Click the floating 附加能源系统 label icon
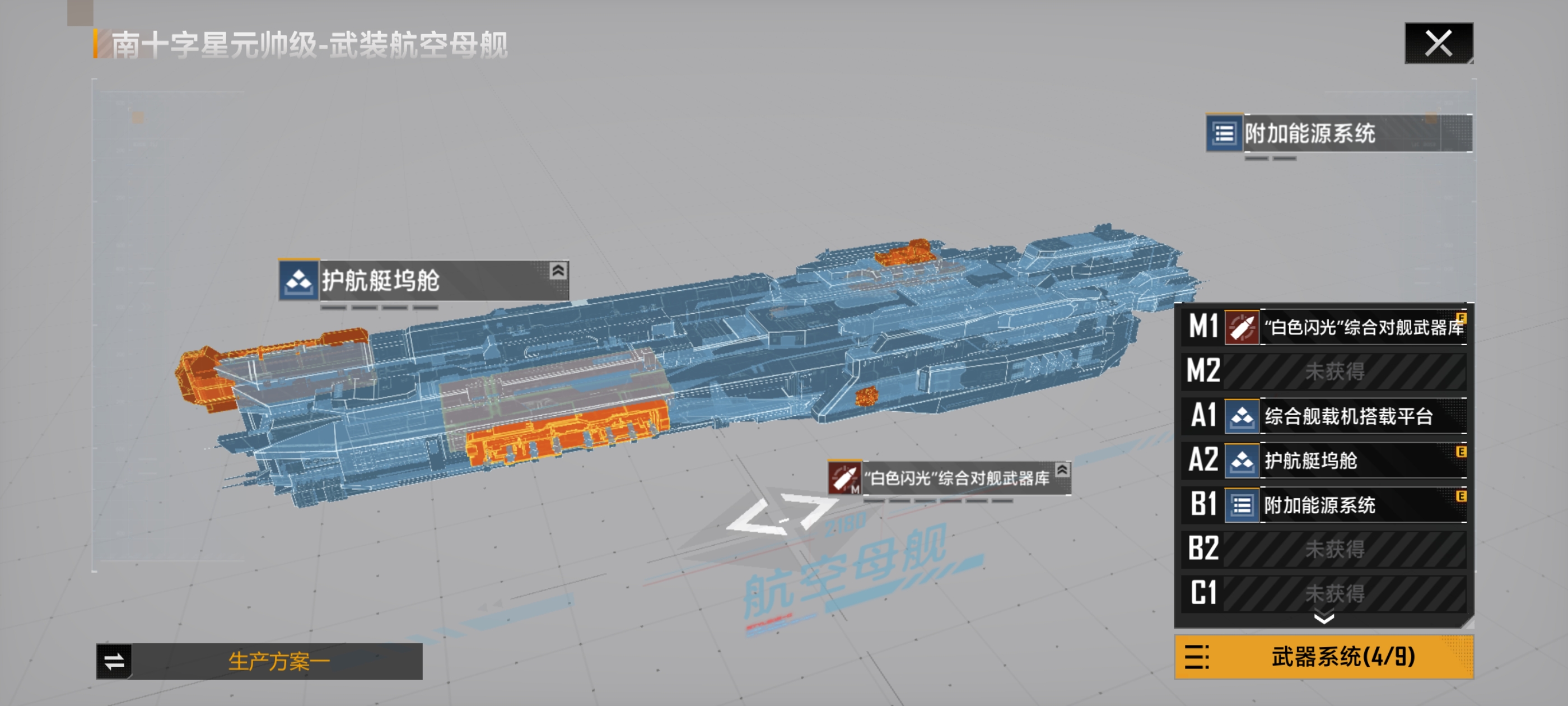 (1224, 133)
